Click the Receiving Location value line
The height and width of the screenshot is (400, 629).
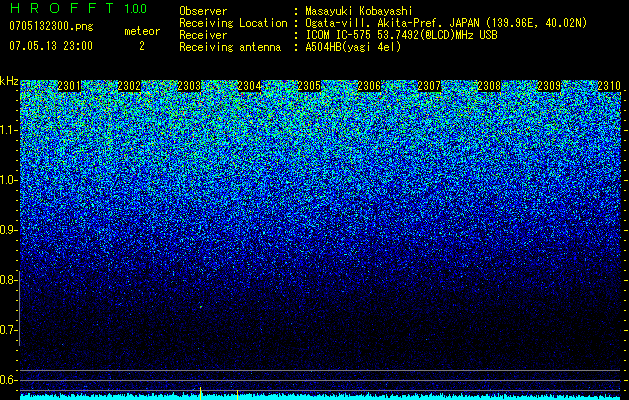446,23
